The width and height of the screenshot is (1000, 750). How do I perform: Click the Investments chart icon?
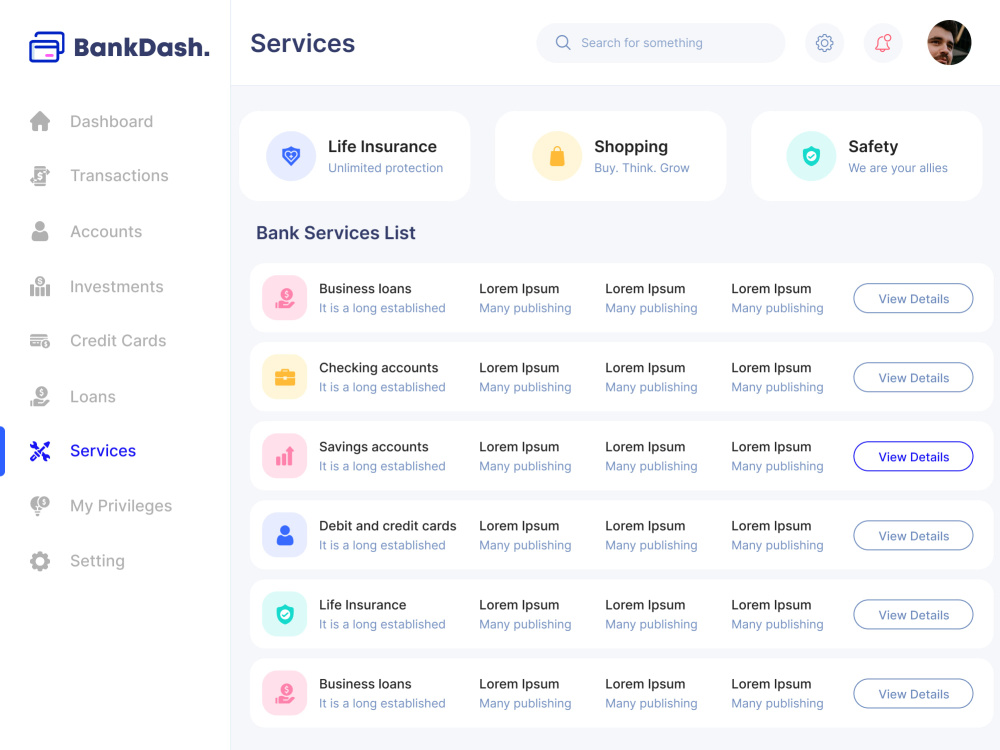(40, 286)
